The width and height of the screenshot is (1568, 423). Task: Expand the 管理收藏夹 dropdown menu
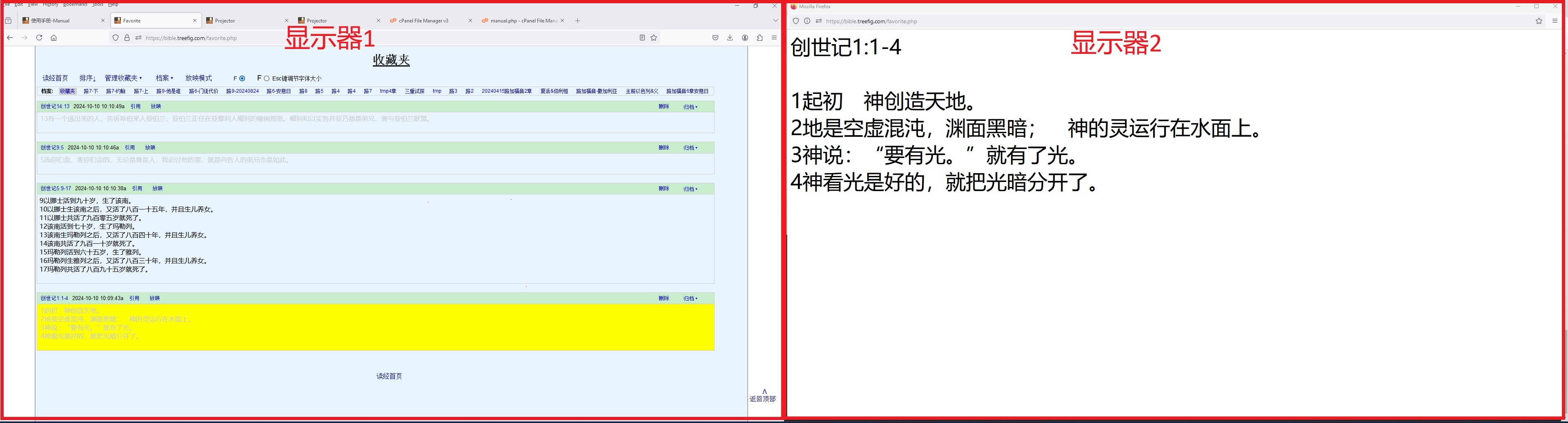(123, 78)
